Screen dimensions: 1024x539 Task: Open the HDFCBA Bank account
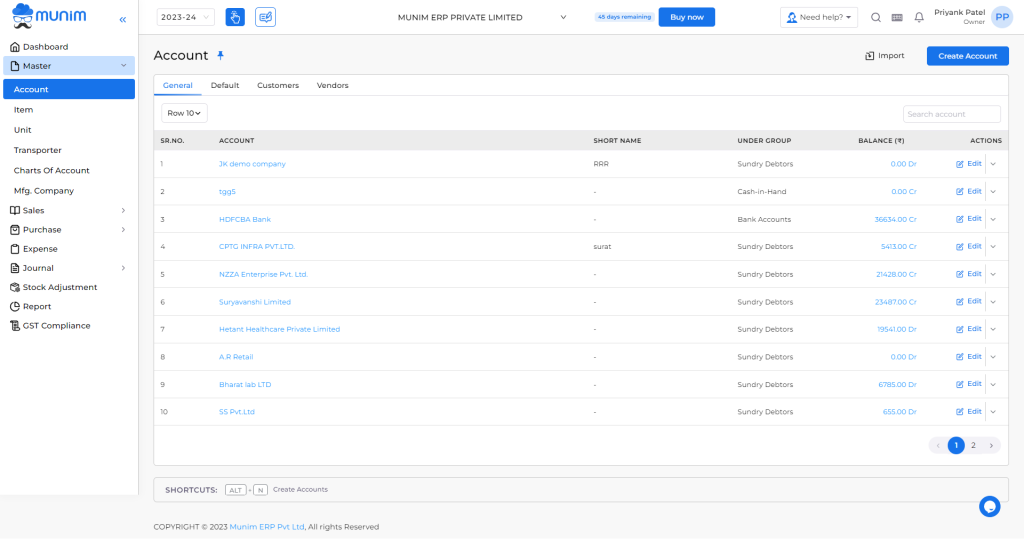point(245,220)
